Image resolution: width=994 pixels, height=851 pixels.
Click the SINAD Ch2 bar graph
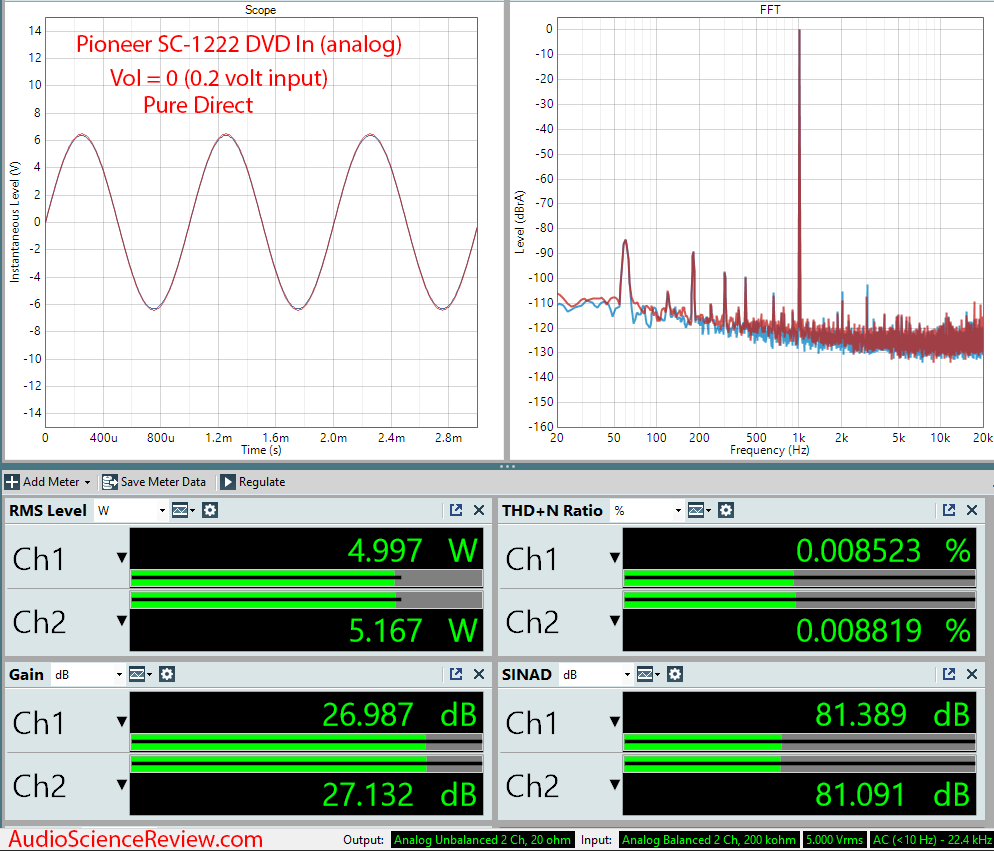(799, 764)
